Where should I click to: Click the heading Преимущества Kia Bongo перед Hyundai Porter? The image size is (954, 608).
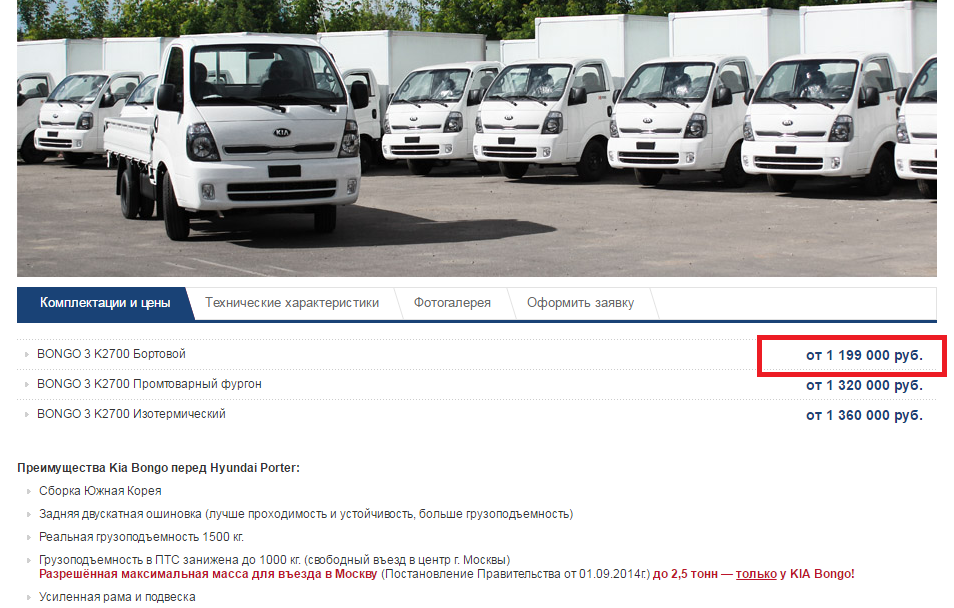point(158,468)
